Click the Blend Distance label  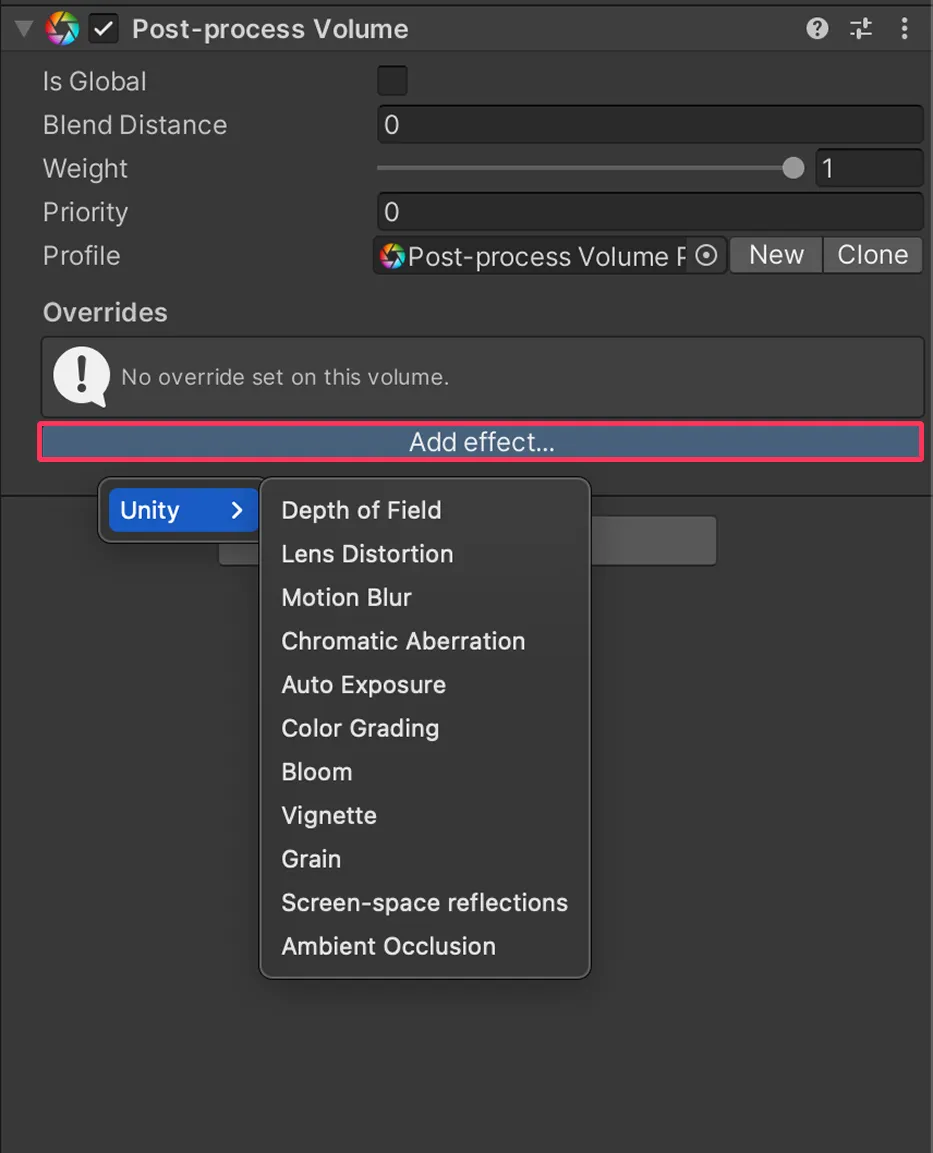(x=135, y=125)
